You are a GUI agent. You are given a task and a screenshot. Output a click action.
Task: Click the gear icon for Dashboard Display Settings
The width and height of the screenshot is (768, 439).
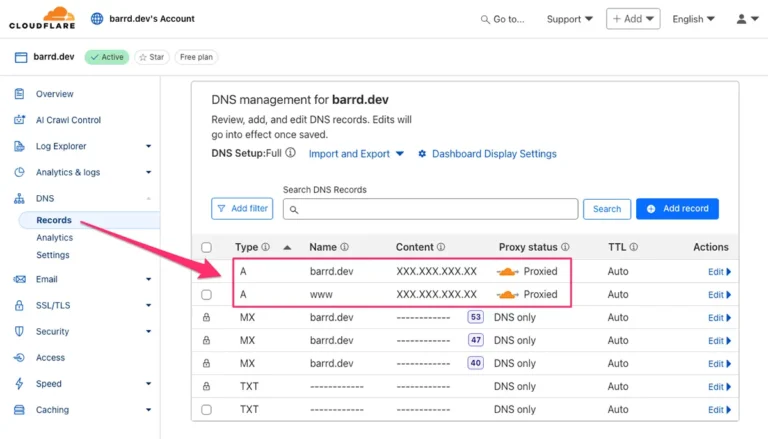pos(422,154)
